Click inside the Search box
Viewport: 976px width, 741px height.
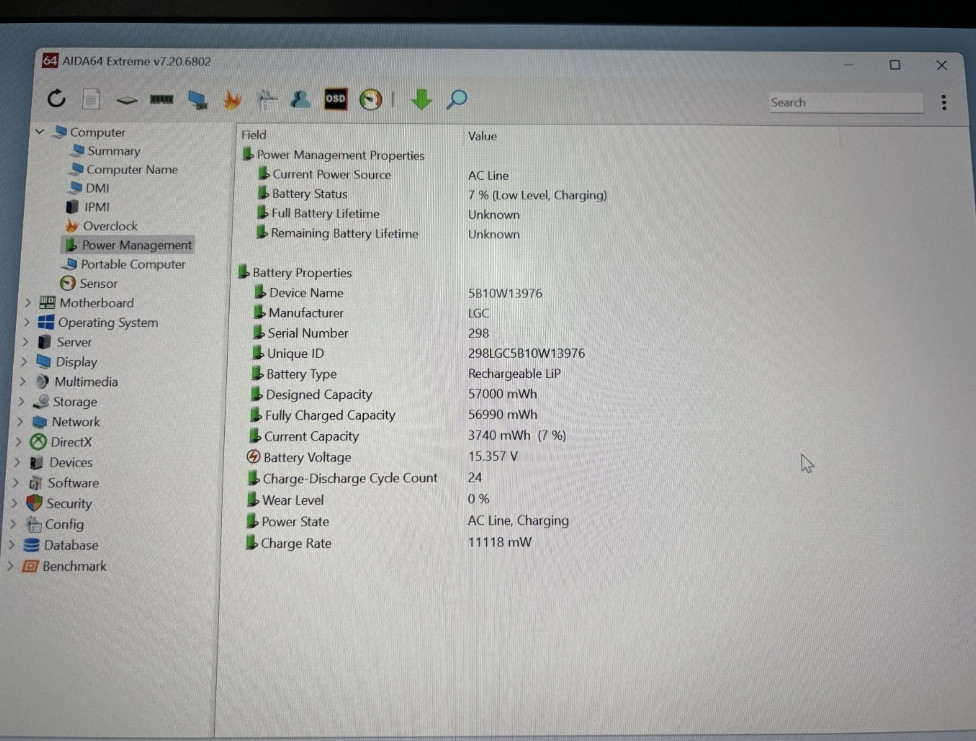[845, 102]
